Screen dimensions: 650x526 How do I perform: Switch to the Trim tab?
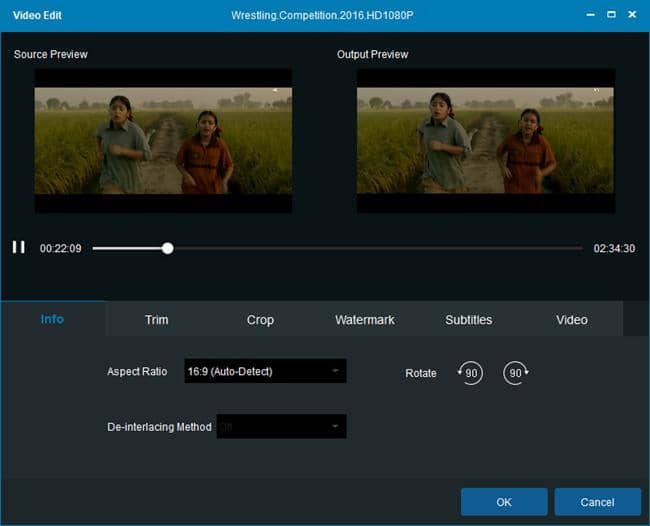[156, 320]
